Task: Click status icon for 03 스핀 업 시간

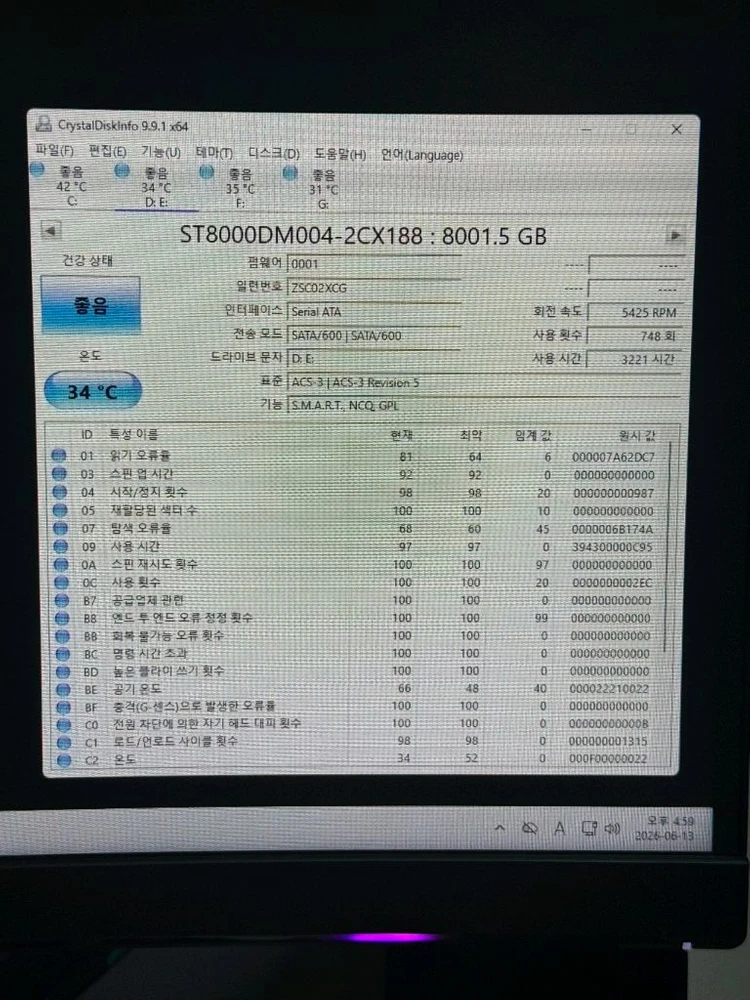Action: coord(59,473)
